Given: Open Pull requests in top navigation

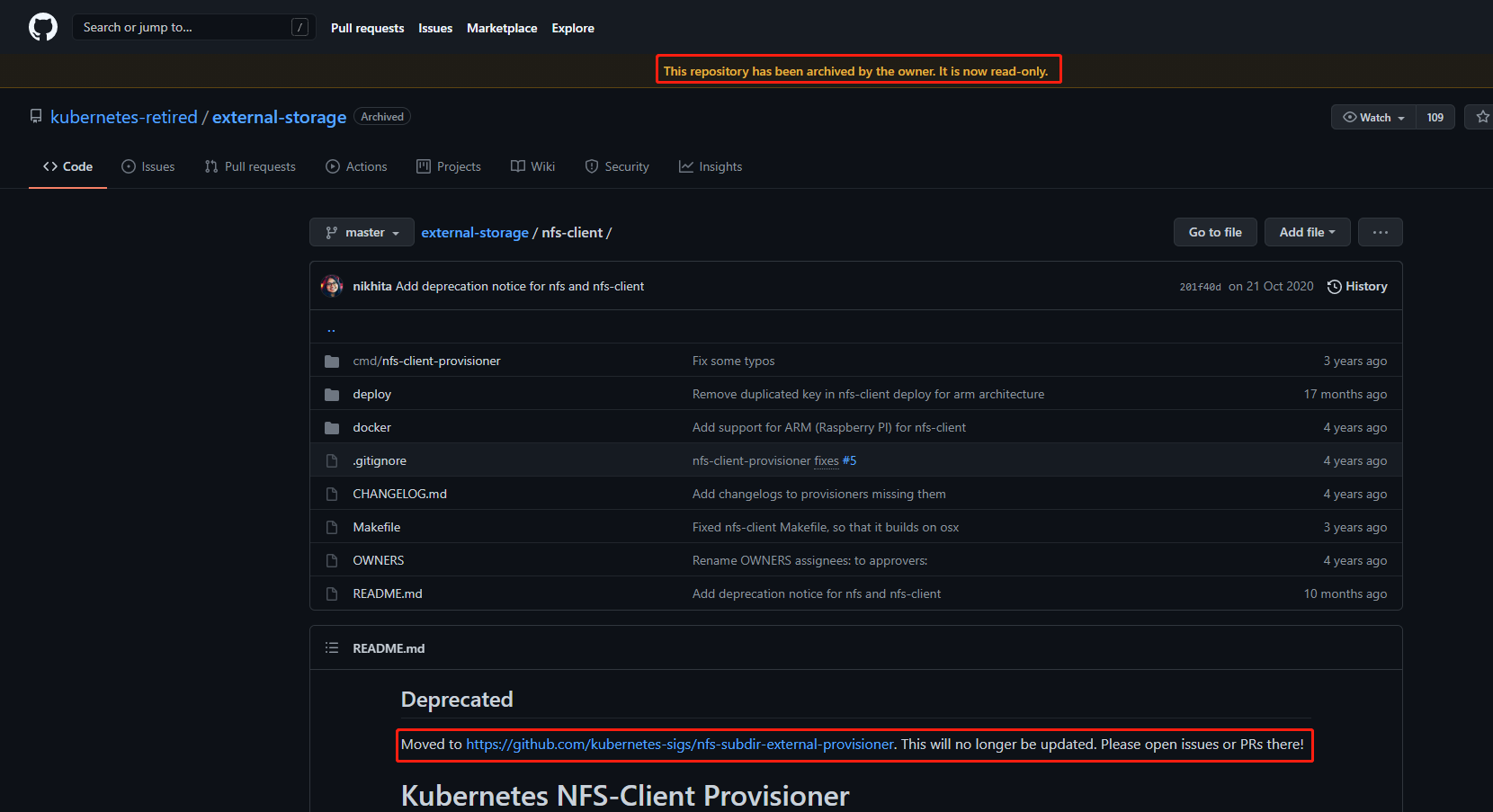Looking at the screenshot, I should point(367,28).
